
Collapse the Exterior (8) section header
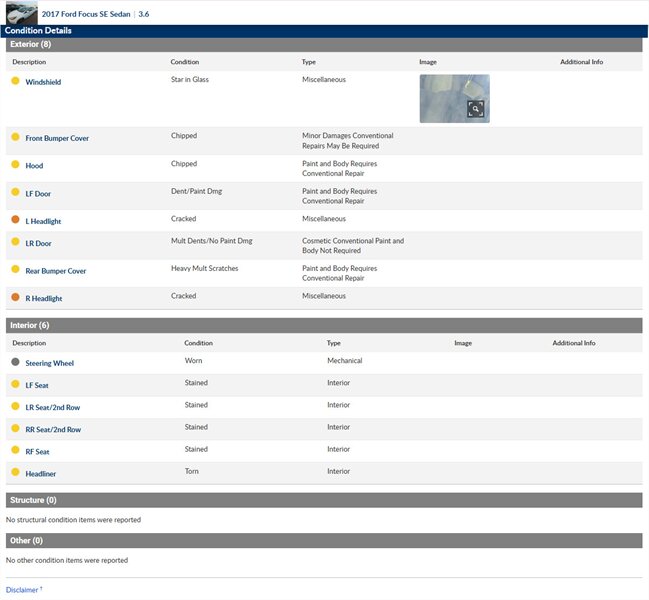[30, 45]
